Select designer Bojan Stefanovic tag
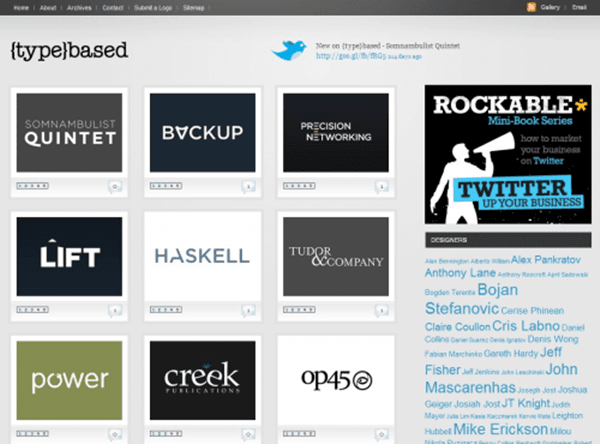The height and width of the screenshot is (444, 600). click(x=471, y=299)
